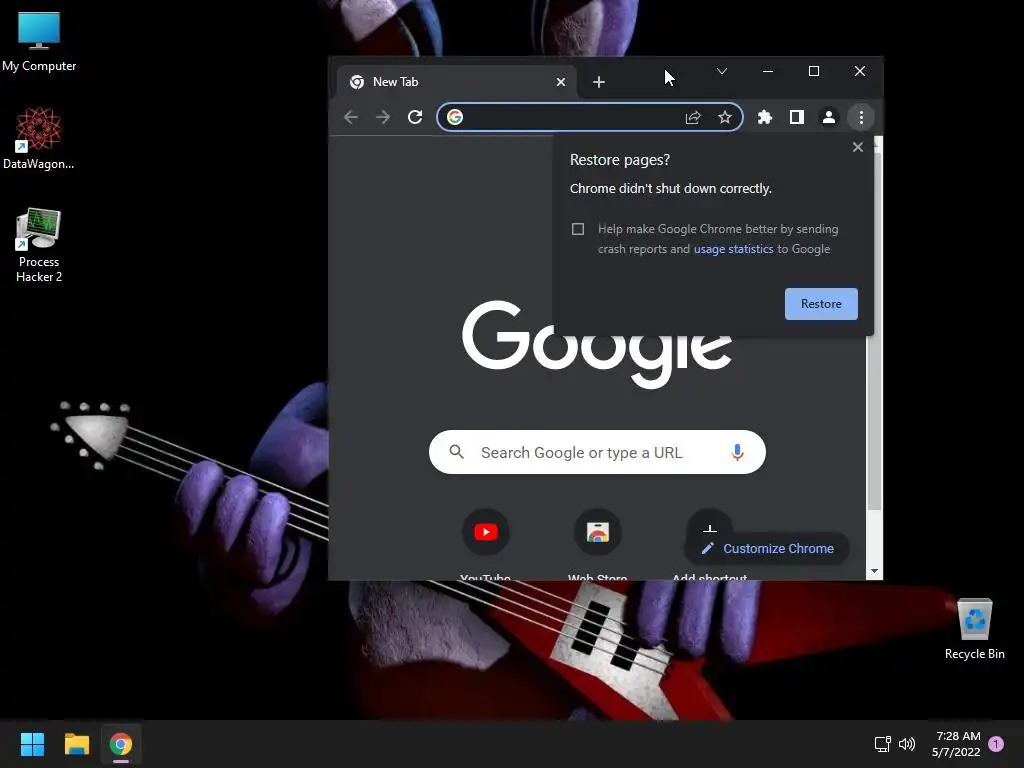This screenshot has height=768, width=1024.
Task: Close the New Tab tab
Action: coord(561,82)
